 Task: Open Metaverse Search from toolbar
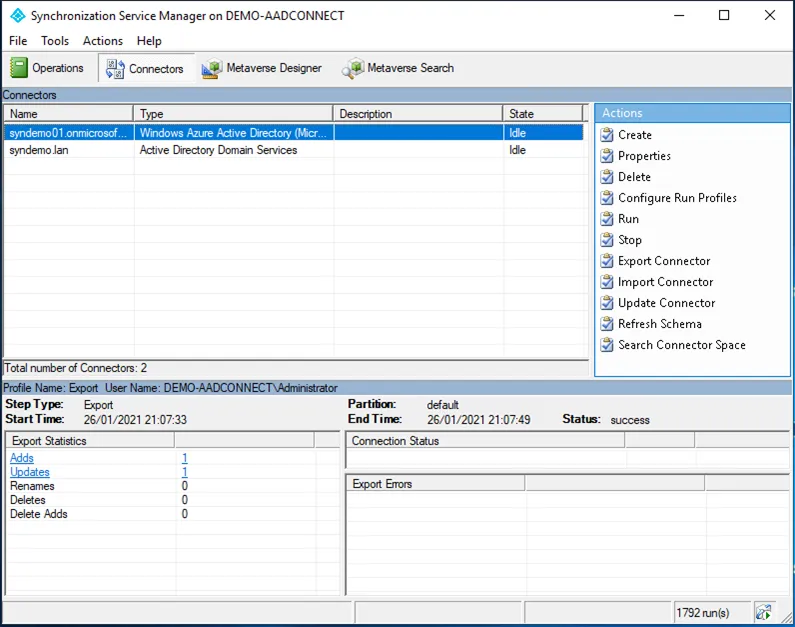[353, 69]
